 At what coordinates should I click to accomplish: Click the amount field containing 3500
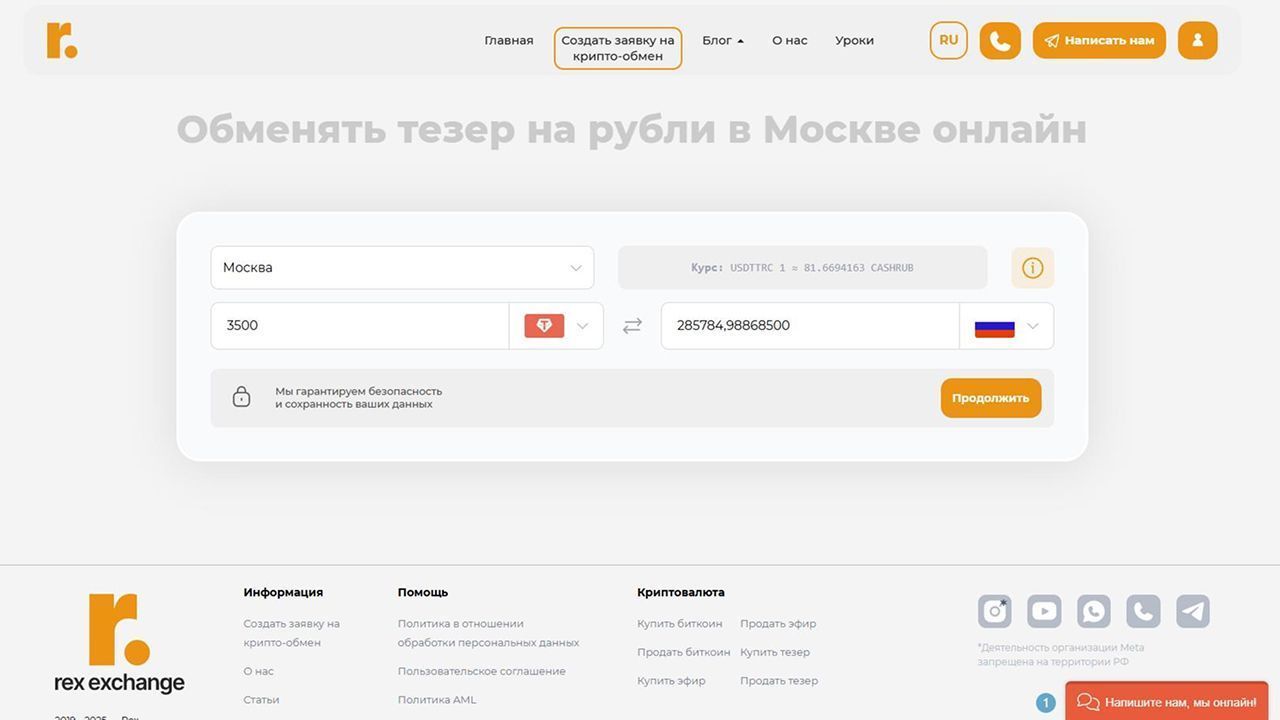pyautogui.click(x=360, y=326)
